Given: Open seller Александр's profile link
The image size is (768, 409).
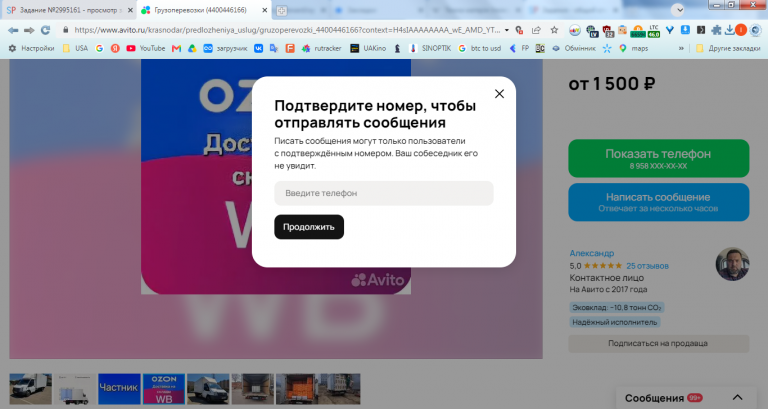Looking at the screenshot, I should click(x=591, y=253).
